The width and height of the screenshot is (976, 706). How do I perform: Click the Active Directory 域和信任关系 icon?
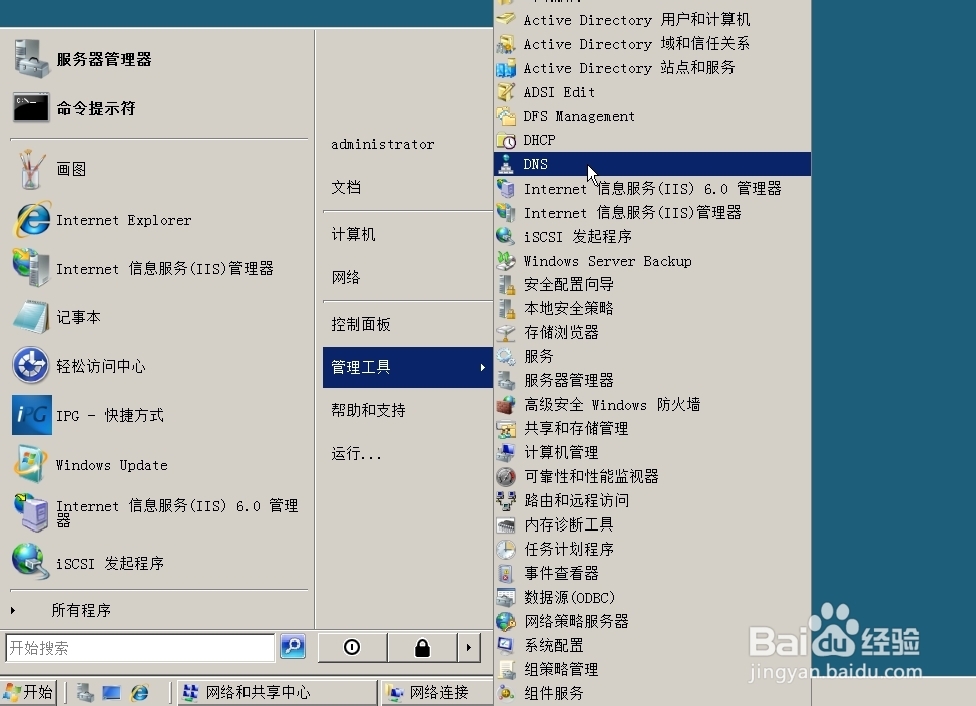(506, 44)
